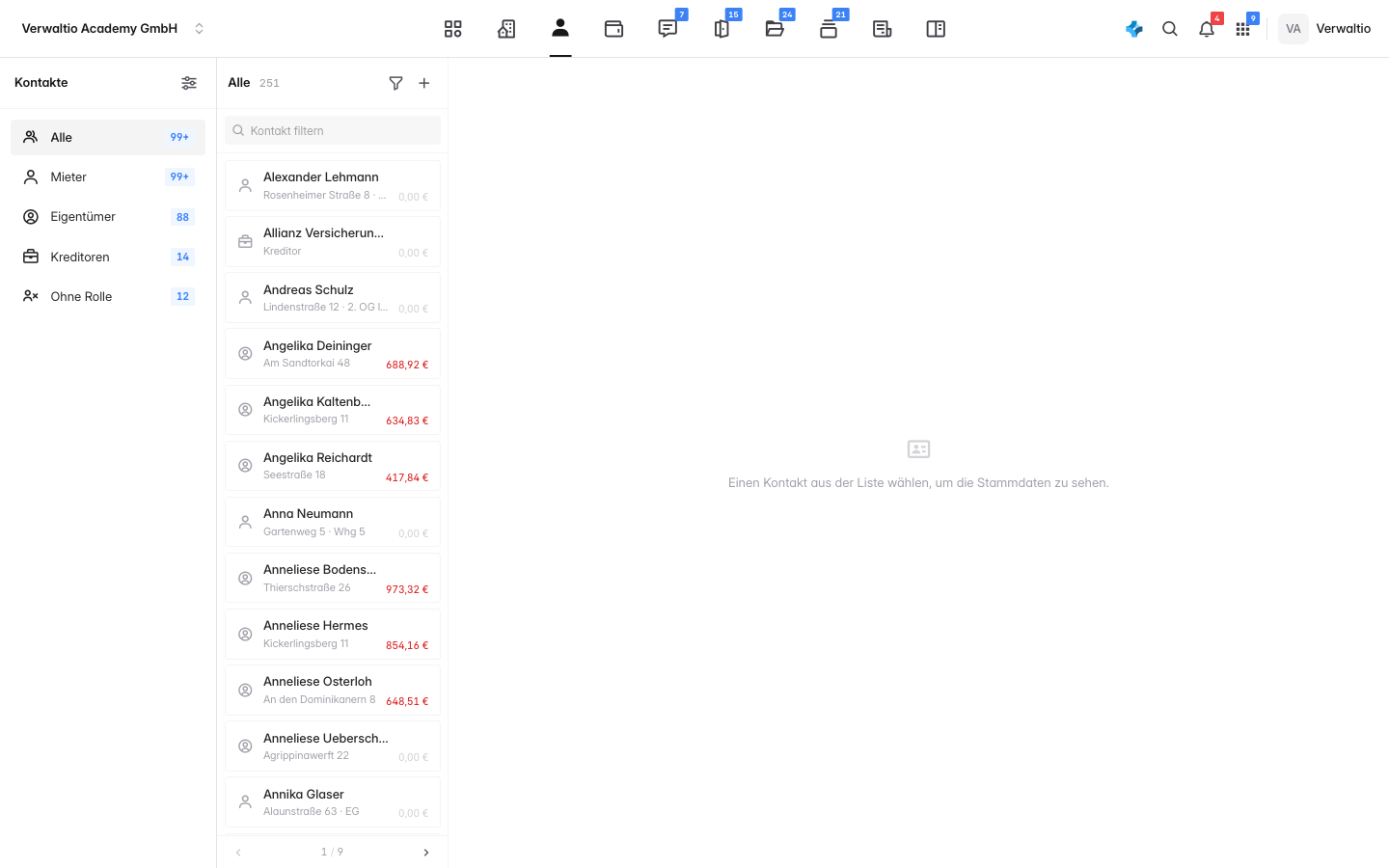Select the Mieter category
This screenshot has width=1389, height=868.
(108, 176)
